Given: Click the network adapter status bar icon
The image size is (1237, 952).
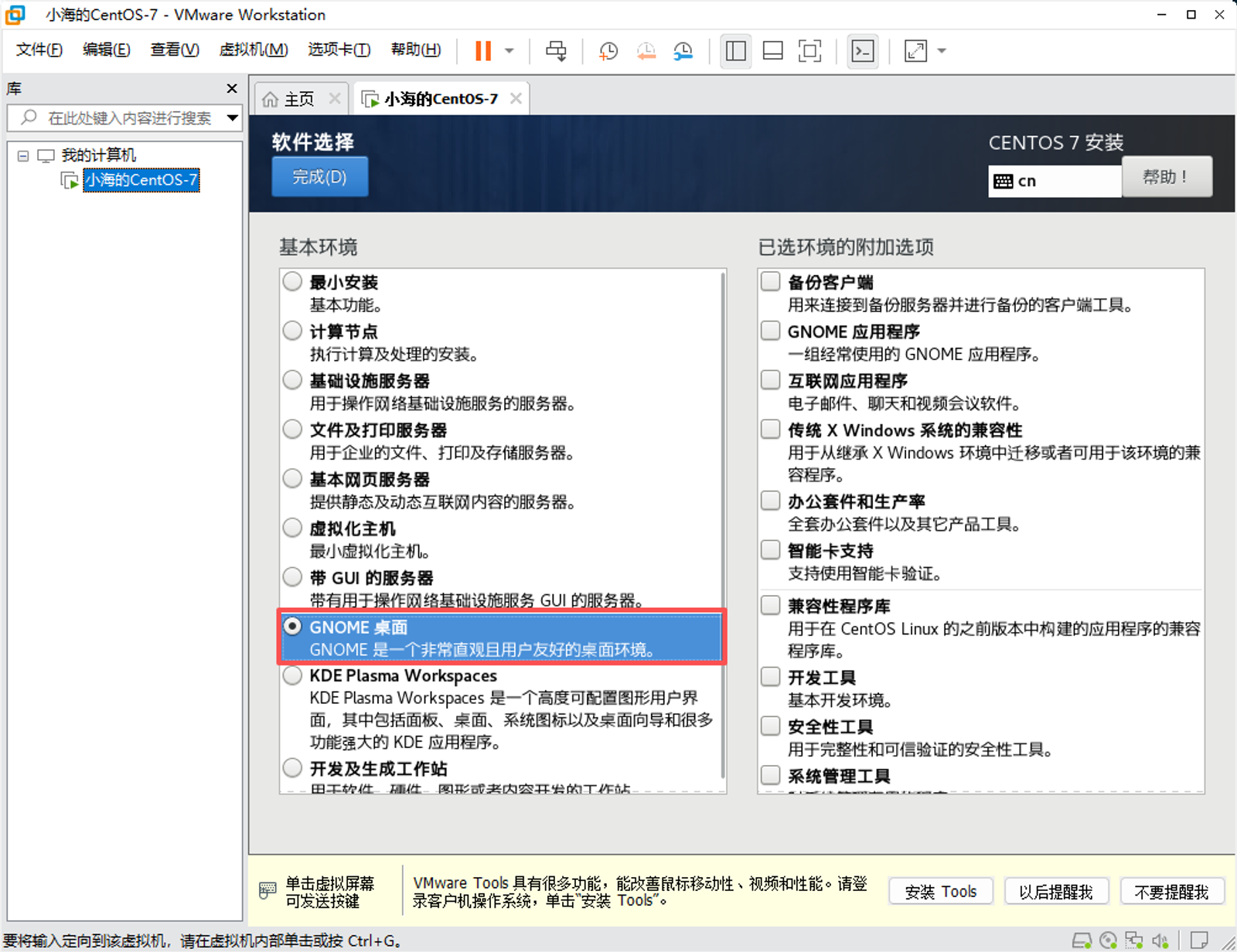Looking at the screenshot, I should coord(1134,940).
